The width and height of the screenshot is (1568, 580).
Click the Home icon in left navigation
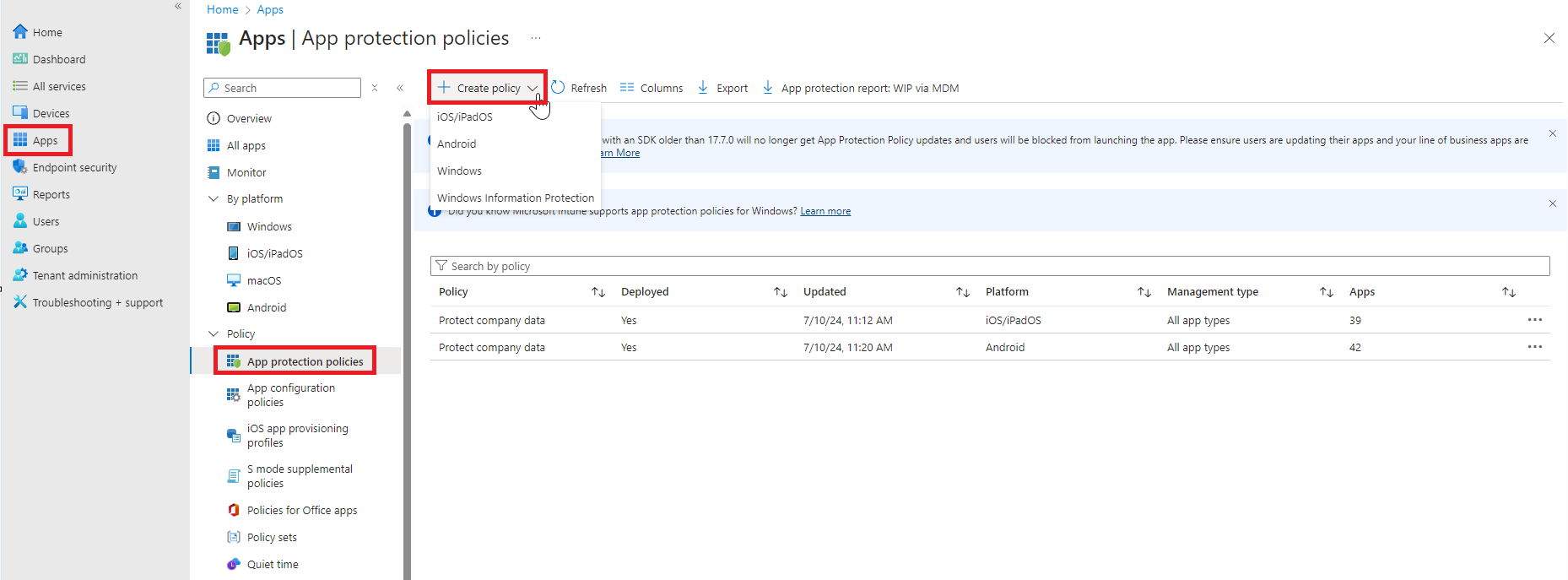point(20,32)
